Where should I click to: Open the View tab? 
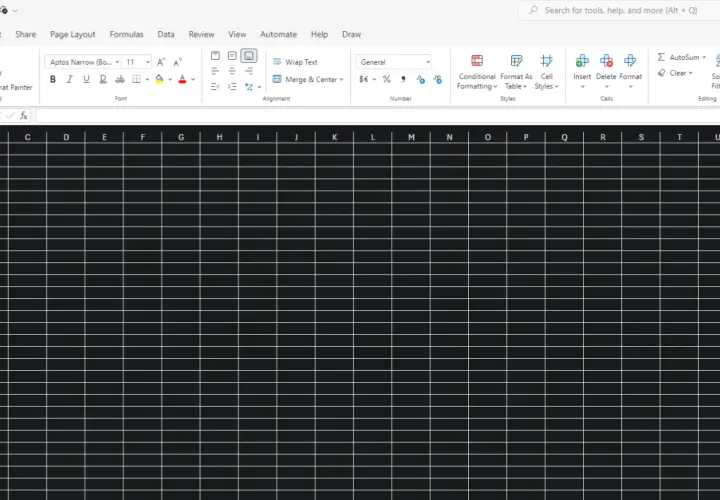(x=237, y=34)
